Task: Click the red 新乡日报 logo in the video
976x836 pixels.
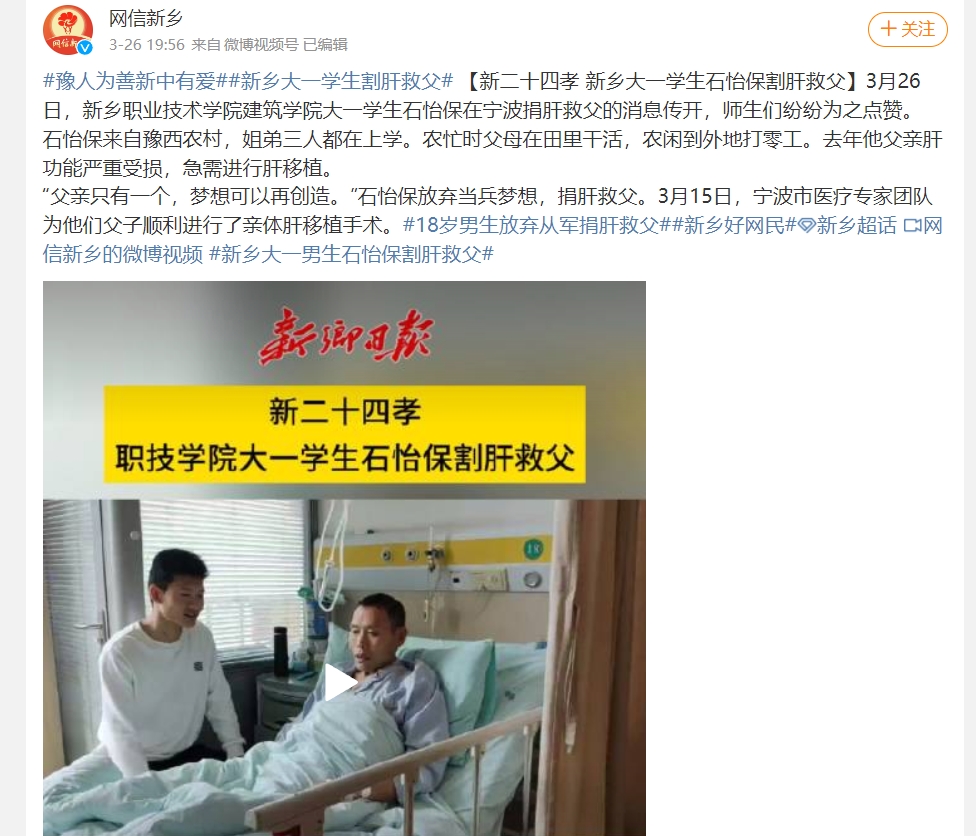Action: 346,337
